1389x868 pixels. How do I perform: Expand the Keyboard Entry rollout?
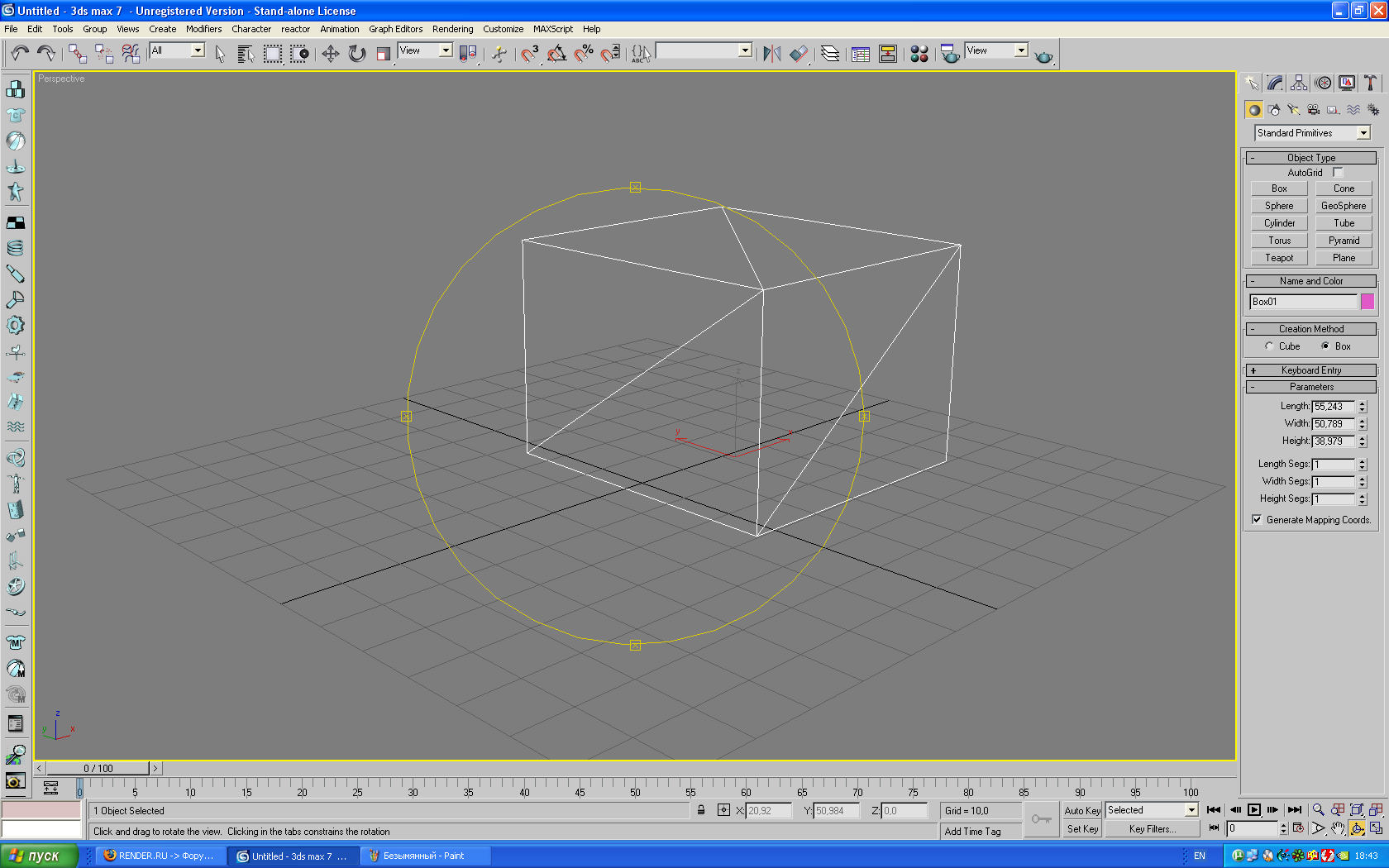tap(1310, 370)
